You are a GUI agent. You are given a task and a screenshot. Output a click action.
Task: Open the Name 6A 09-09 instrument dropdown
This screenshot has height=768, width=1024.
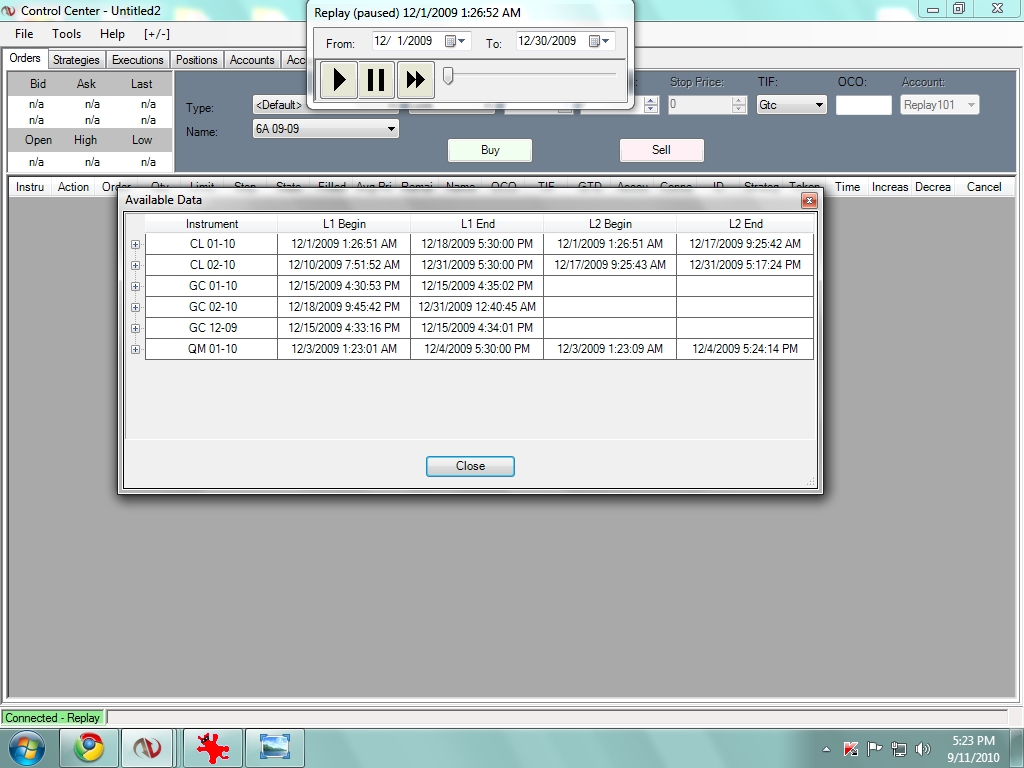326,129
